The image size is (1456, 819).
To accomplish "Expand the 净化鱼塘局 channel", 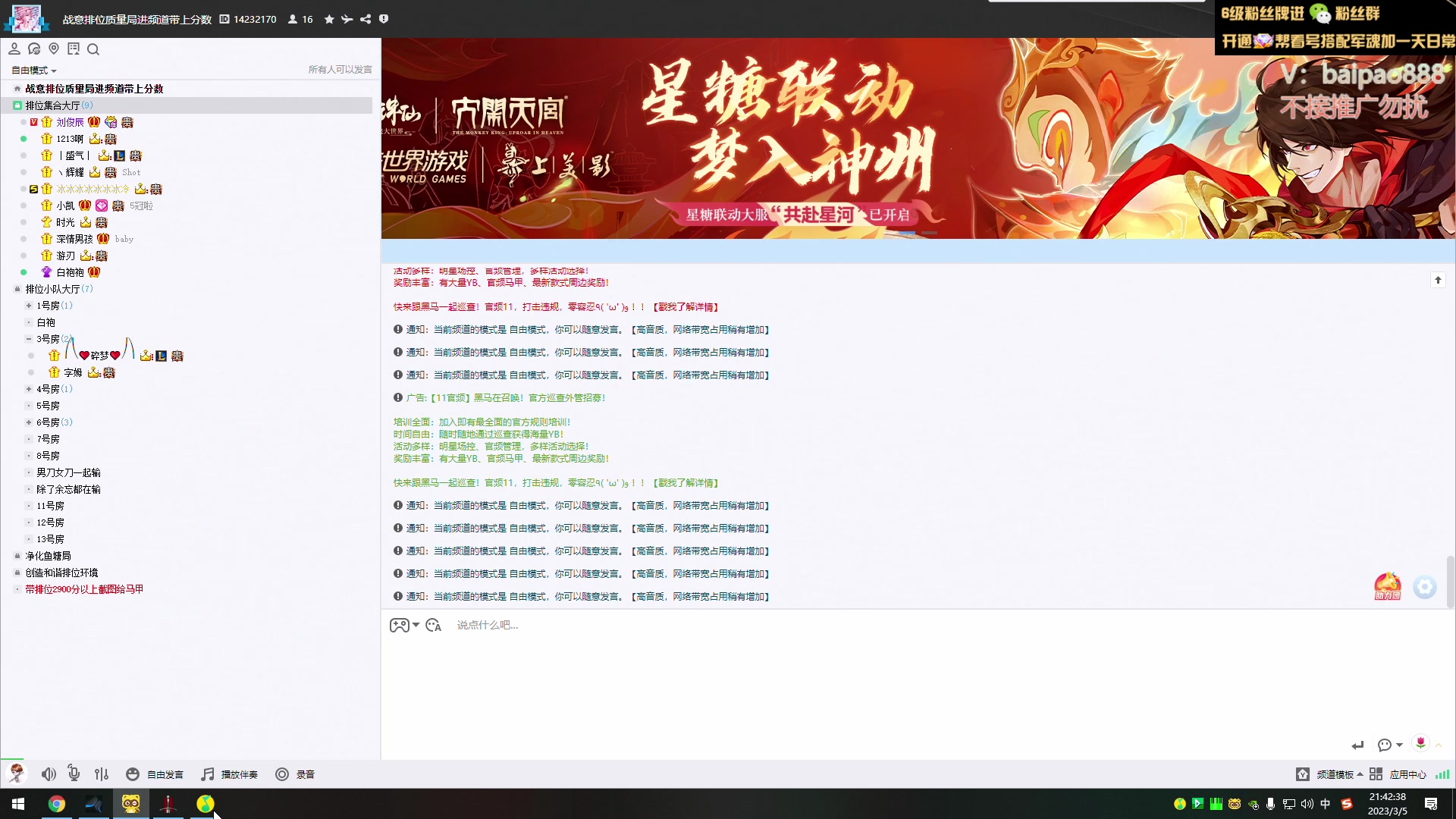I will pos(17,556).
